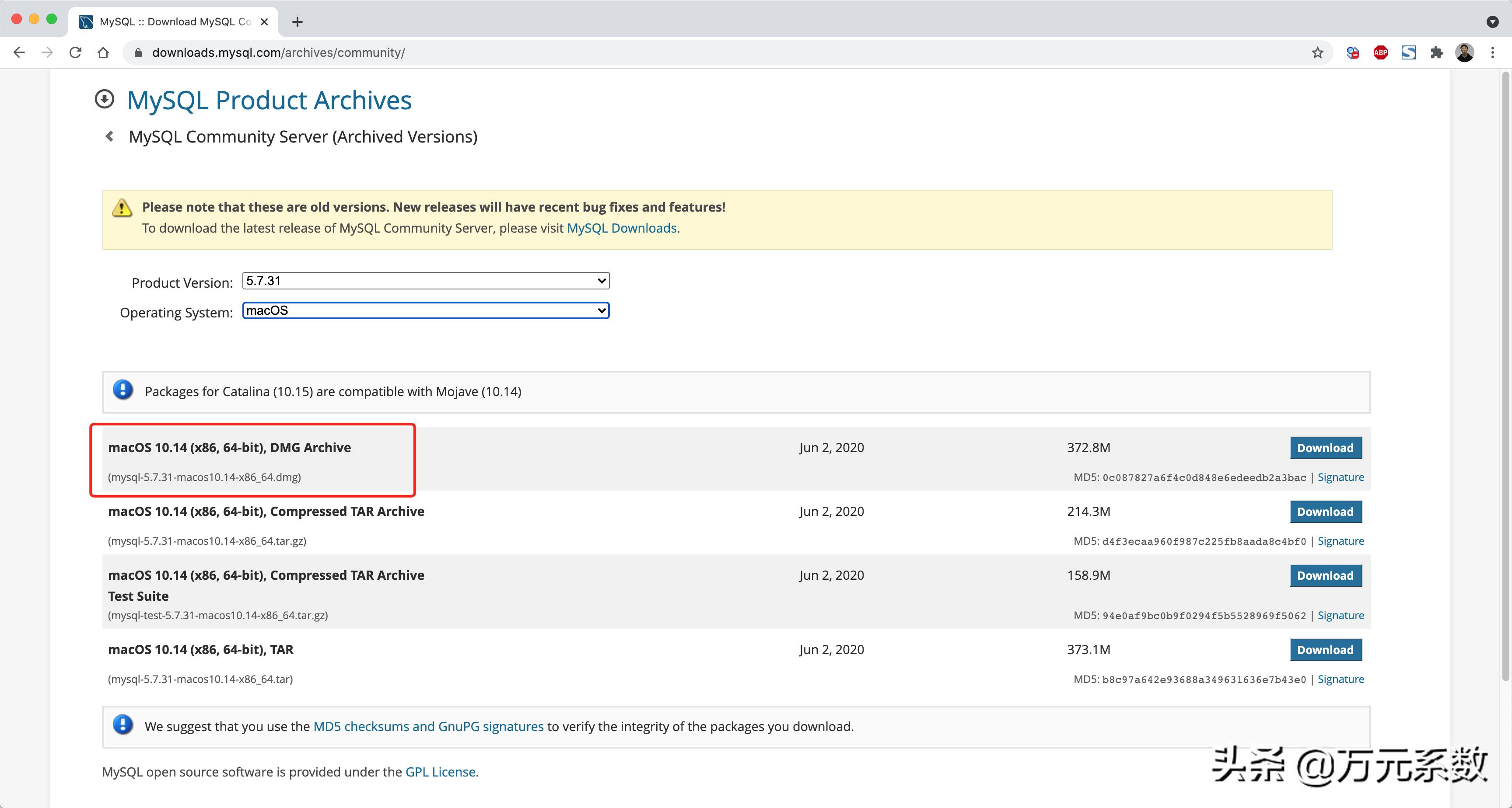
Task: Download the 373.1M TAR package
Action: (x=1325, y=650)
